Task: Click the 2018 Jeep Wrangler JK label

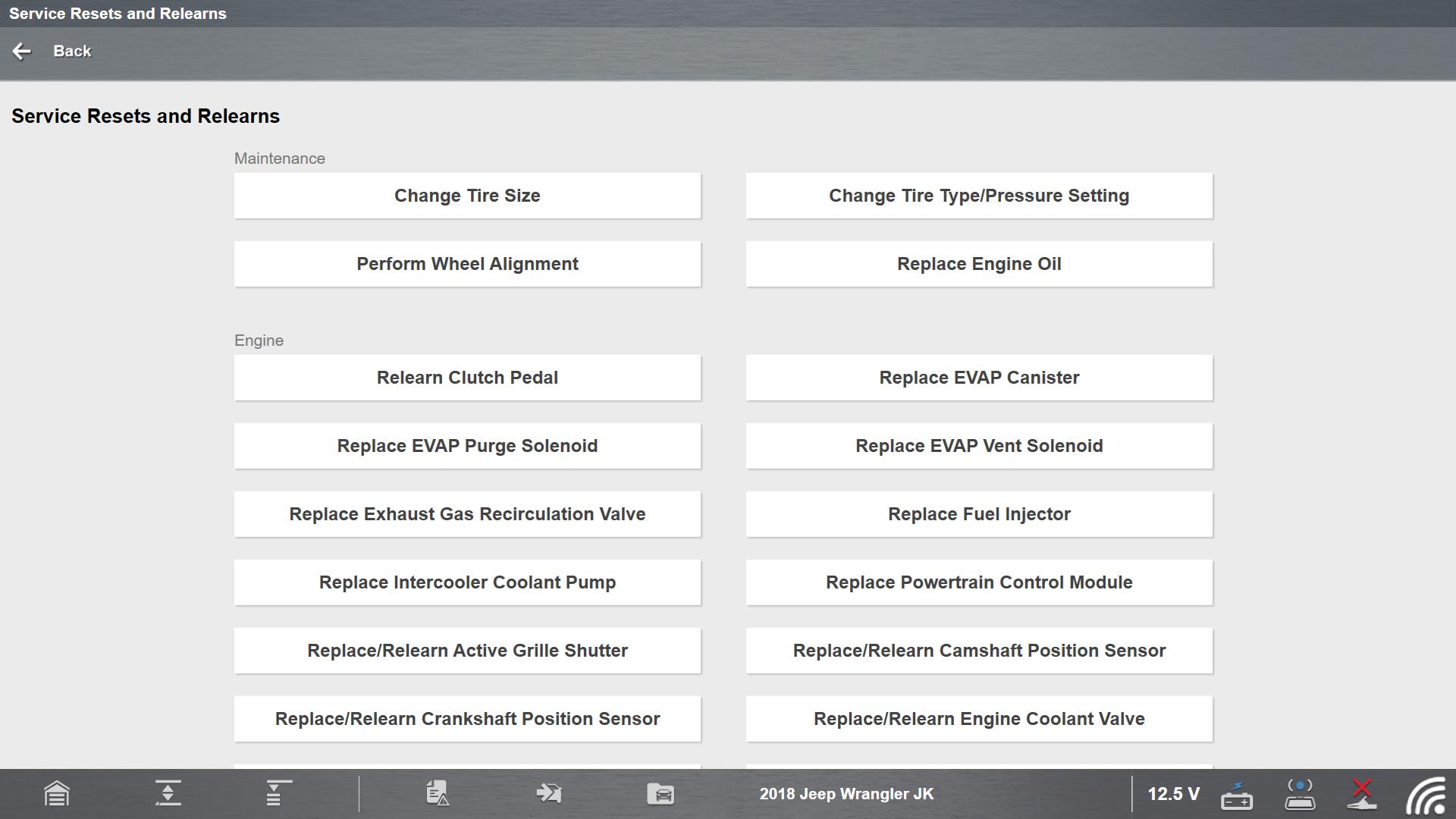Action: coord(846,794)
